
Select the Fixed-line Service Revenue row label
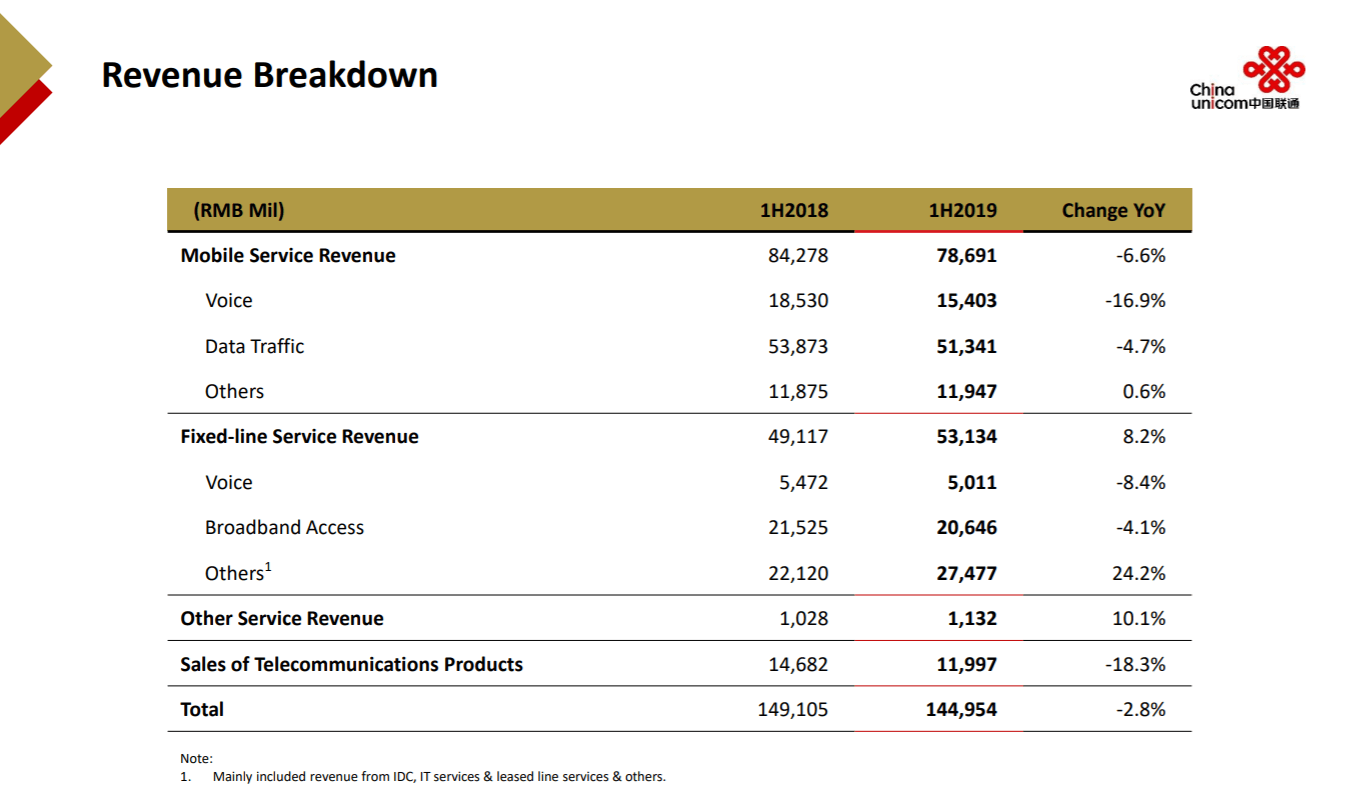pyautogui.click(x=299, y=436)
